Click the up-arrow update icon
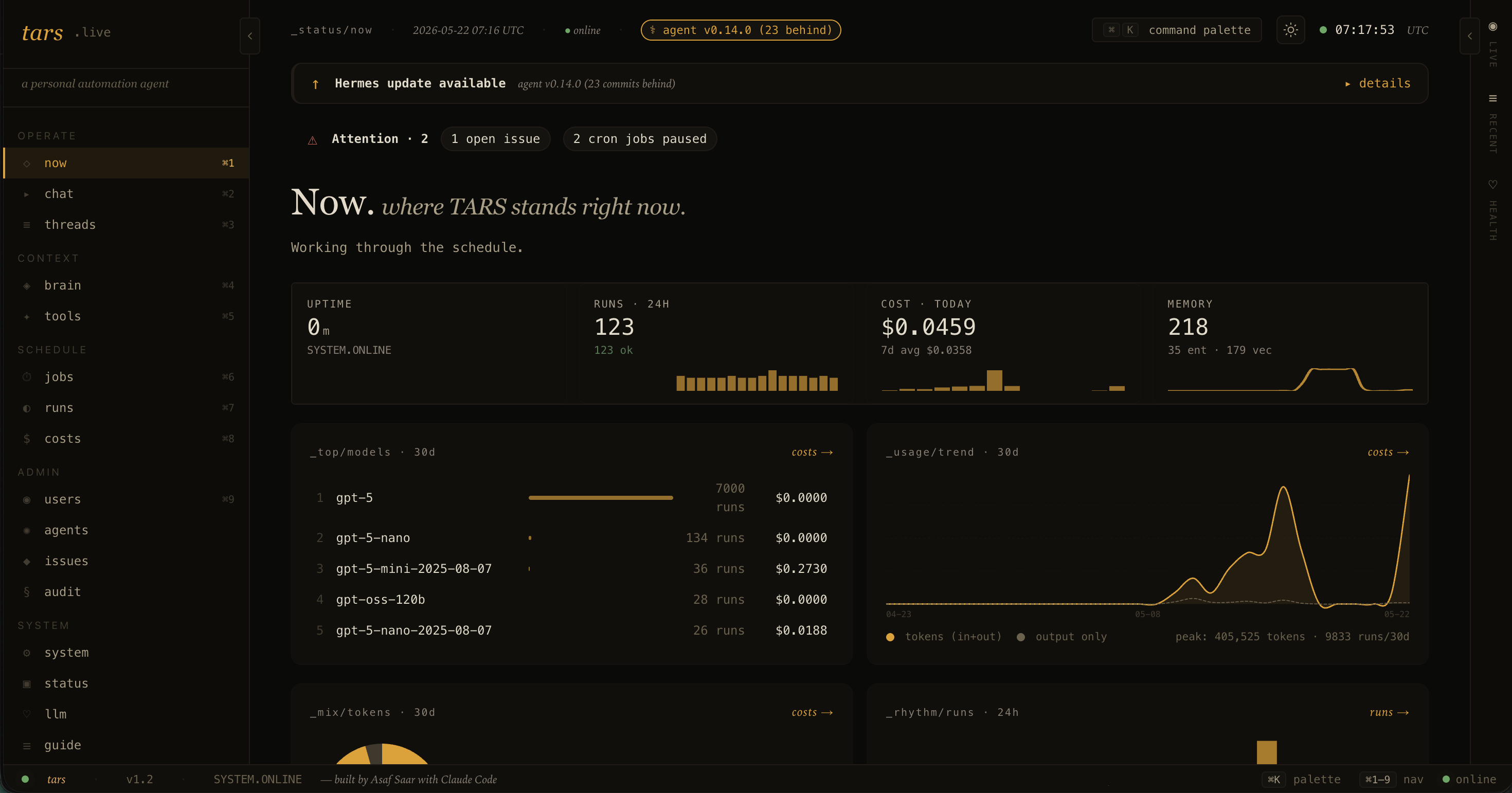 pos(315,84)
